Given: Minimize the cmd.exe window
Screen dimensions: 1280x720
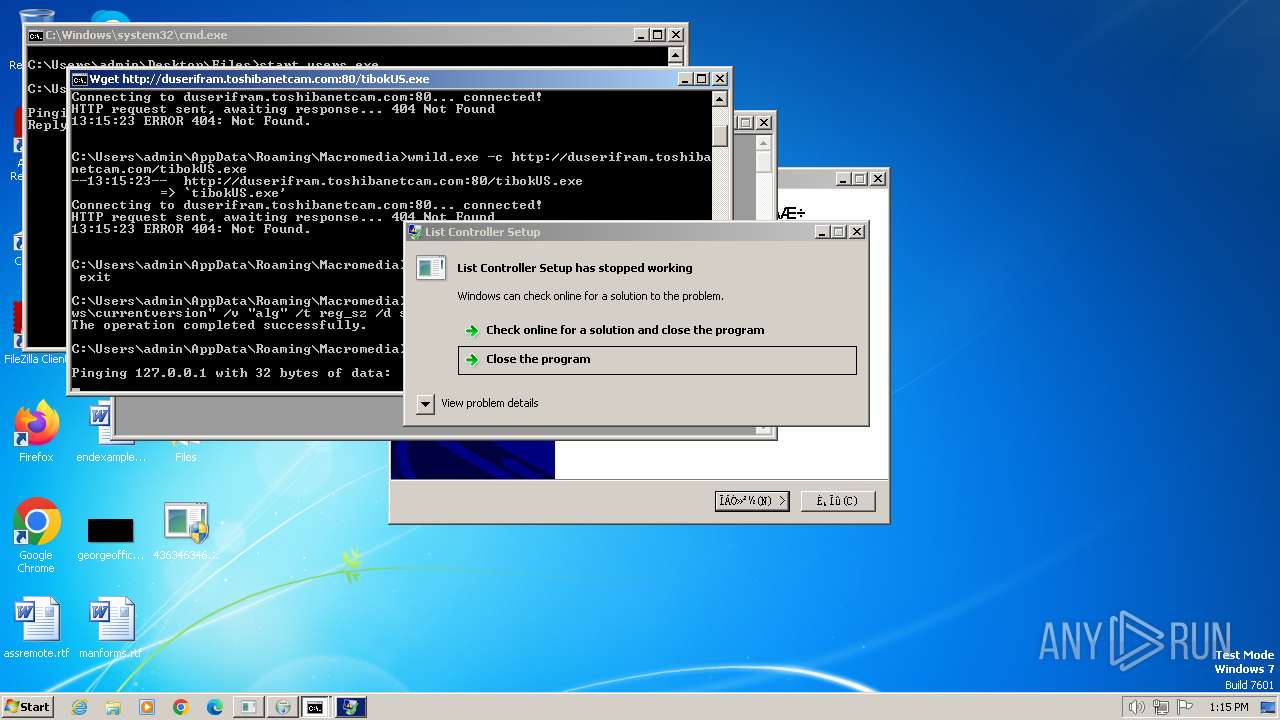Looking at the screenshot, I should [641, 35].
